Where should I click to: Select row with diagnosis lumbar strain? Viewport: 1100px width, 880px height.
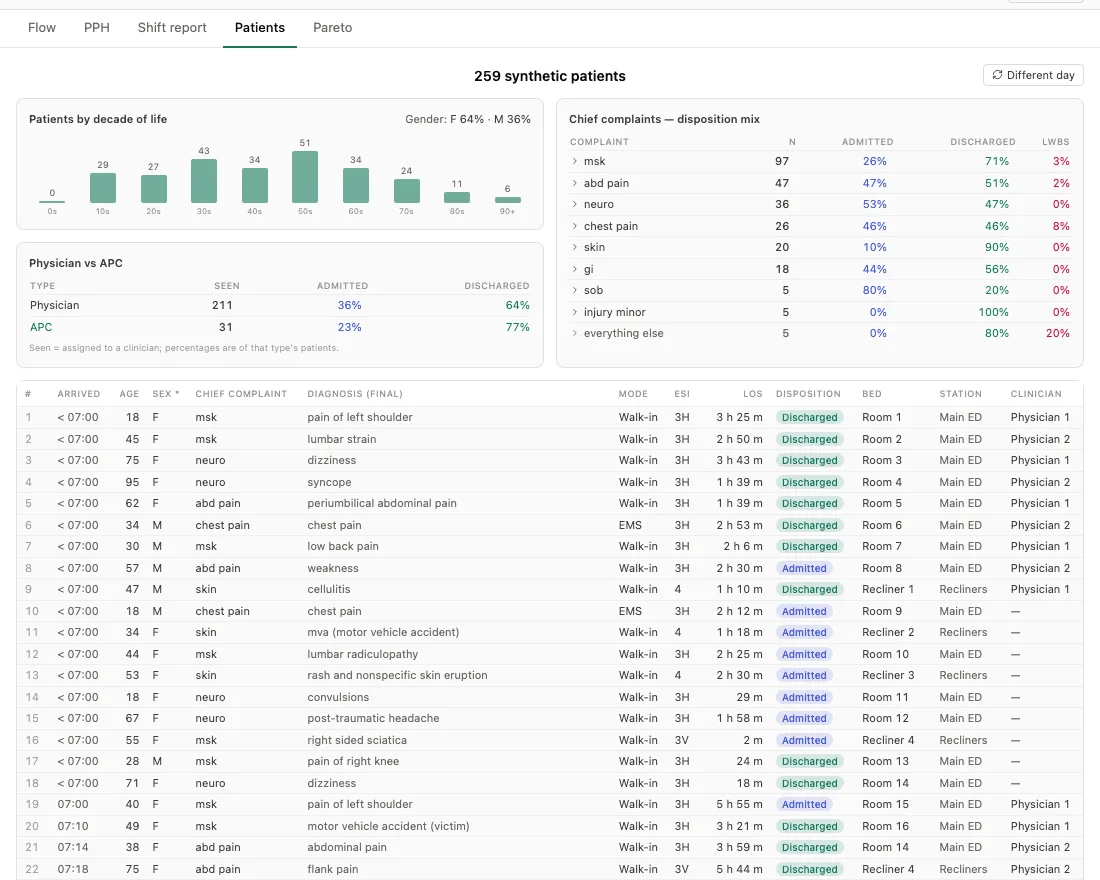[x=550, y=439]
